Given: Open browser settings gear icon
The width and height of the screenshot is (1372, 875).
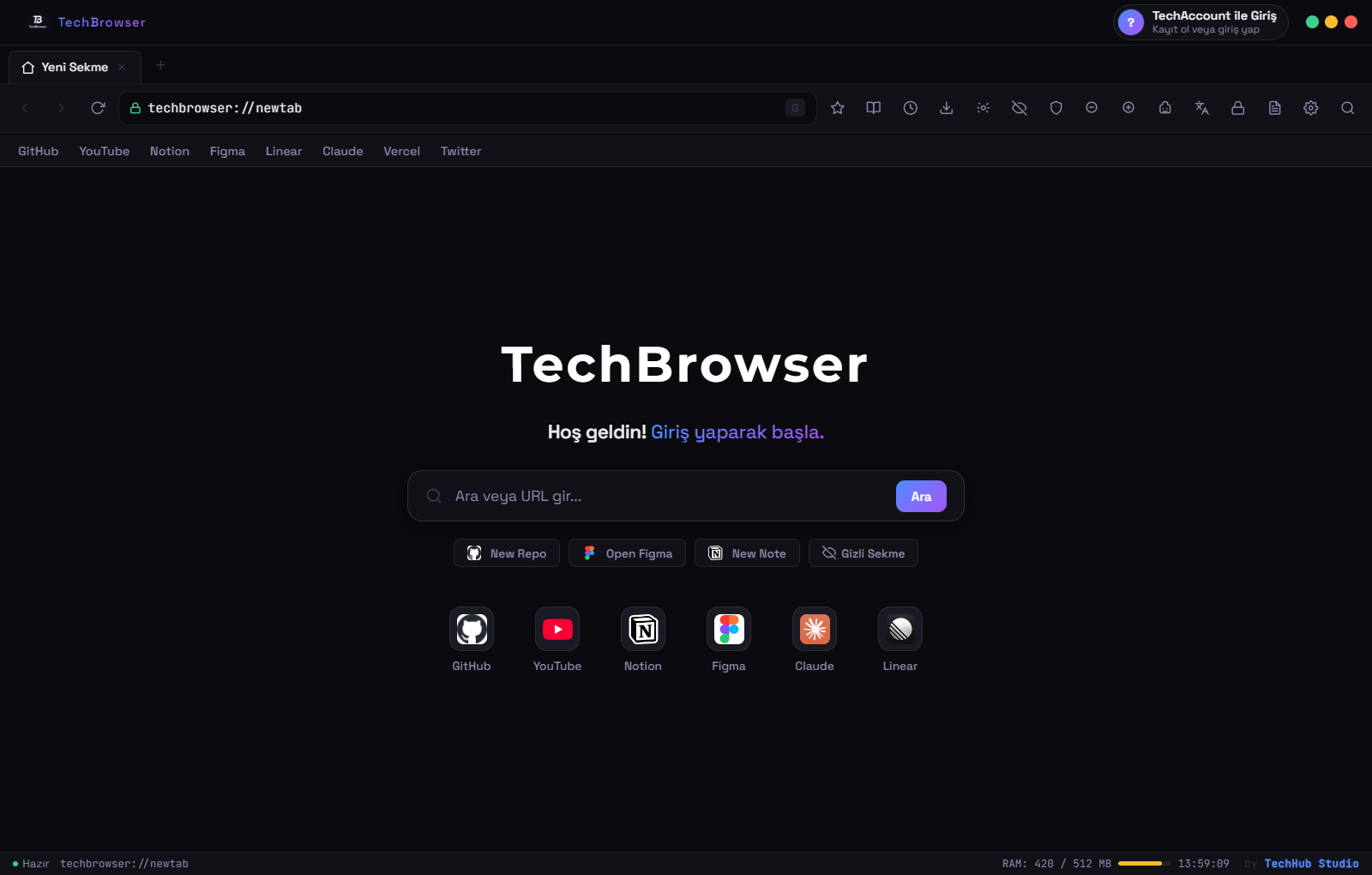Looking at the screenshot, I should tap(1311, 108).
